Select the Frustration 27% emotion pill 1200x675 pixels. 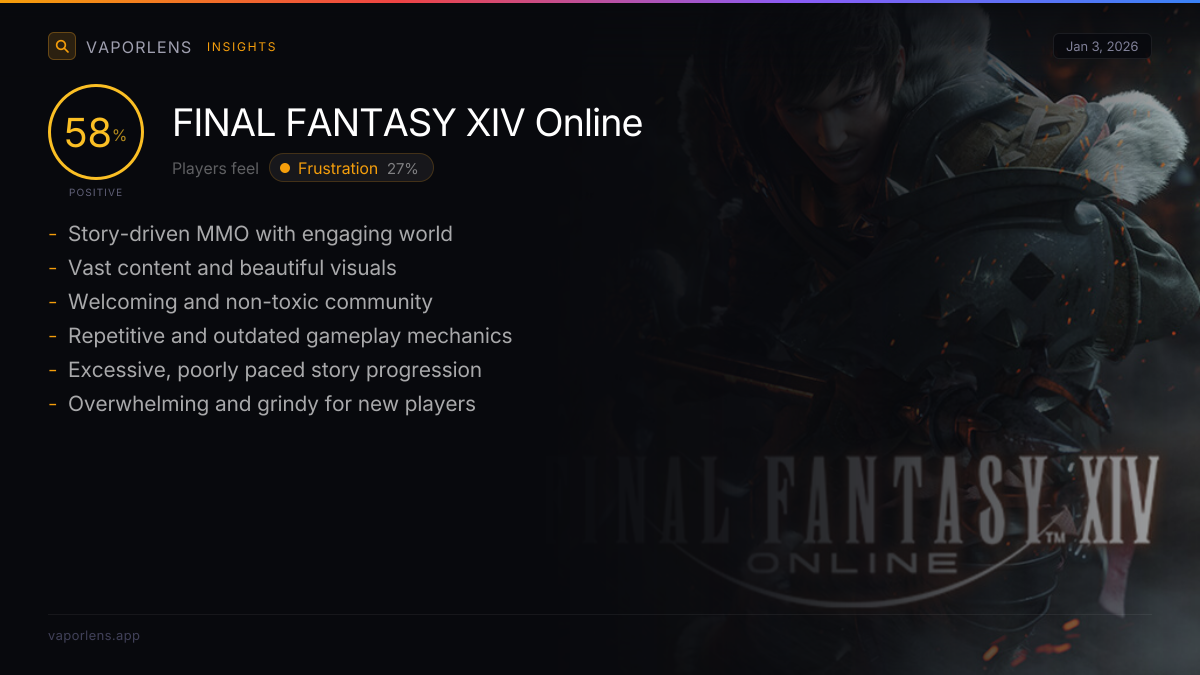pos(351,168)
